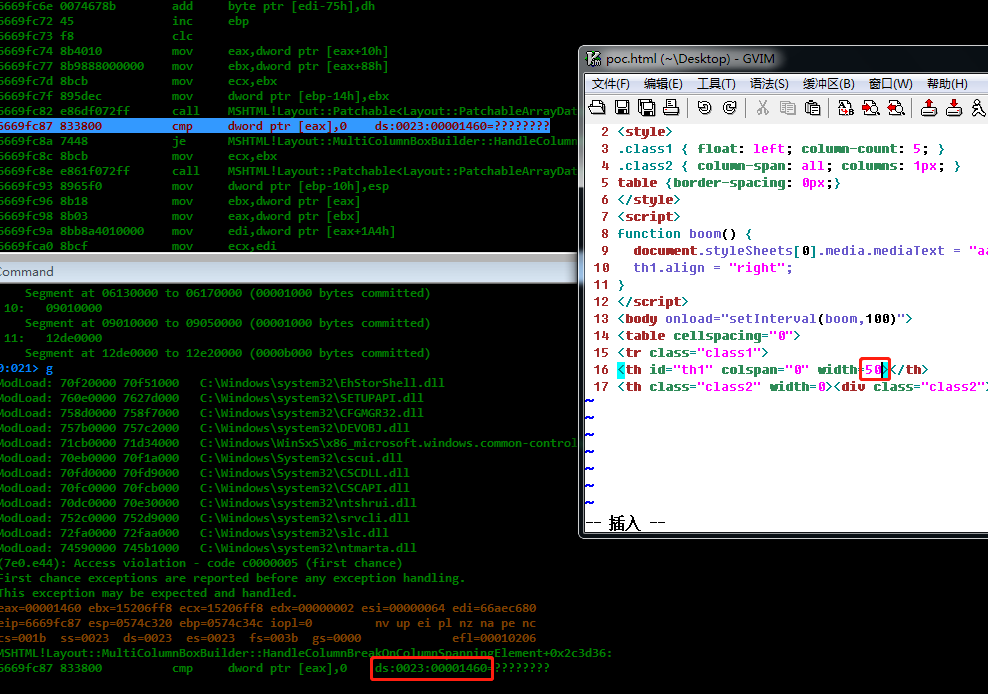
Task: Click MSHTML!Layout::MultiColumnBoxBuilder symbol line near bottom
Action: 306,654
